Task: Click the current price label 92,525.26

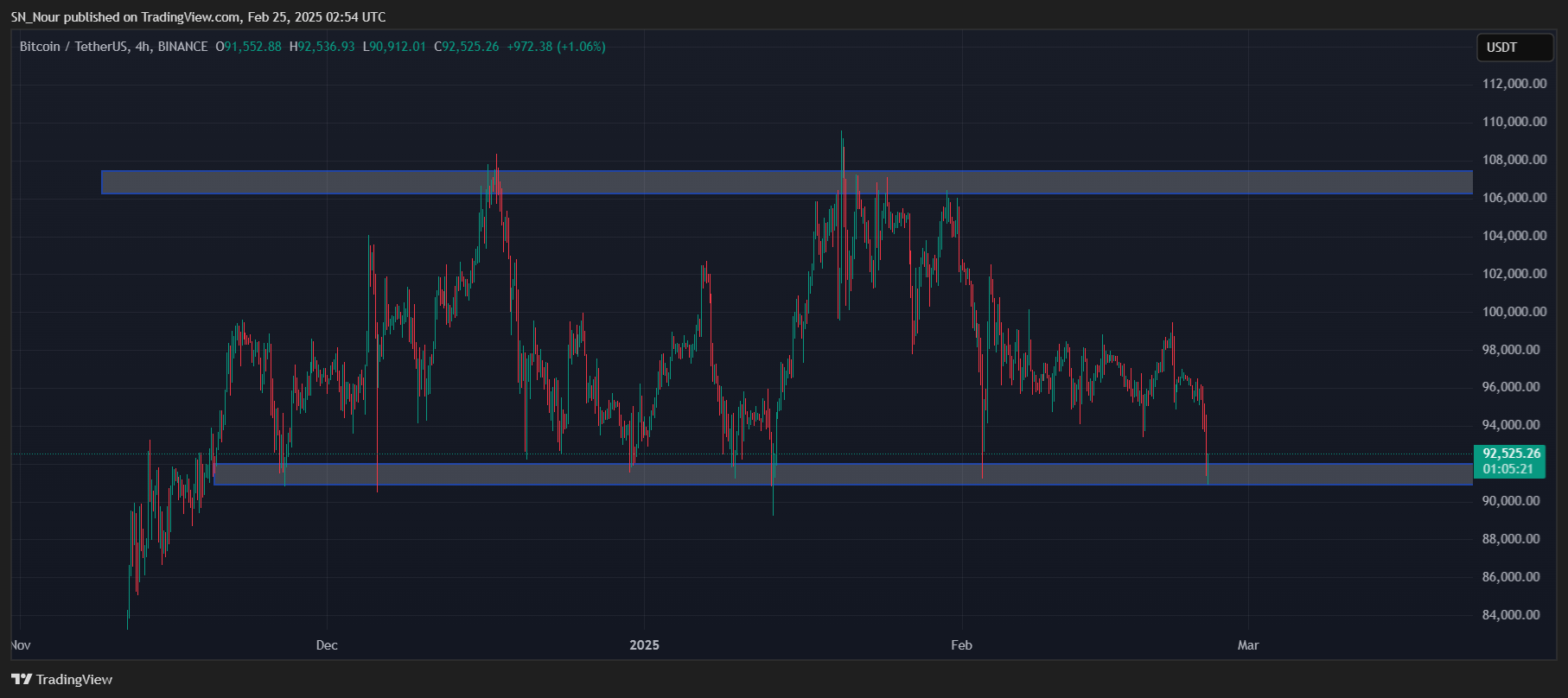Action: click(1511, 454)
